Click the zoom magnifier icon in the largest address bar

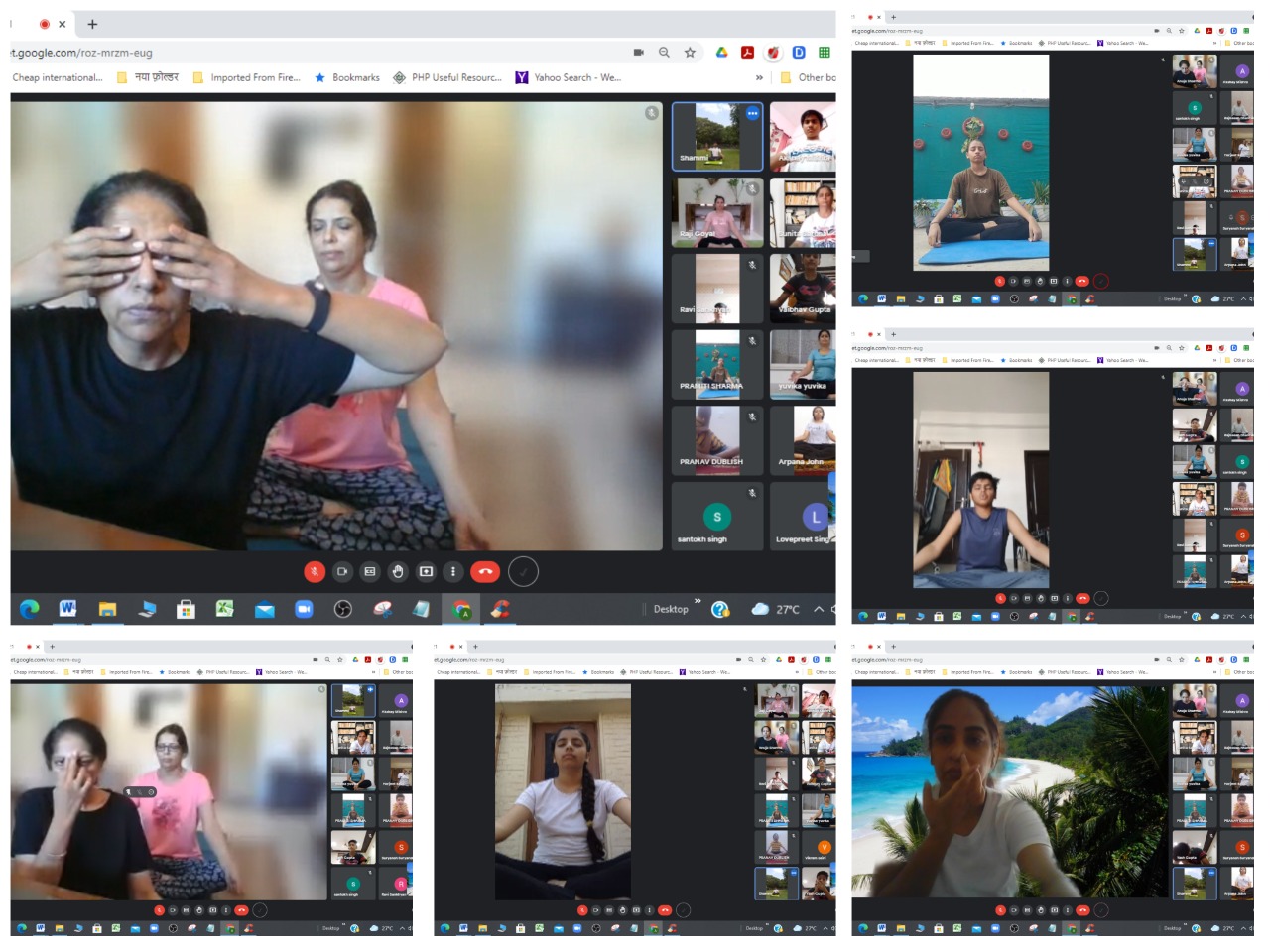tap(664, 52)
